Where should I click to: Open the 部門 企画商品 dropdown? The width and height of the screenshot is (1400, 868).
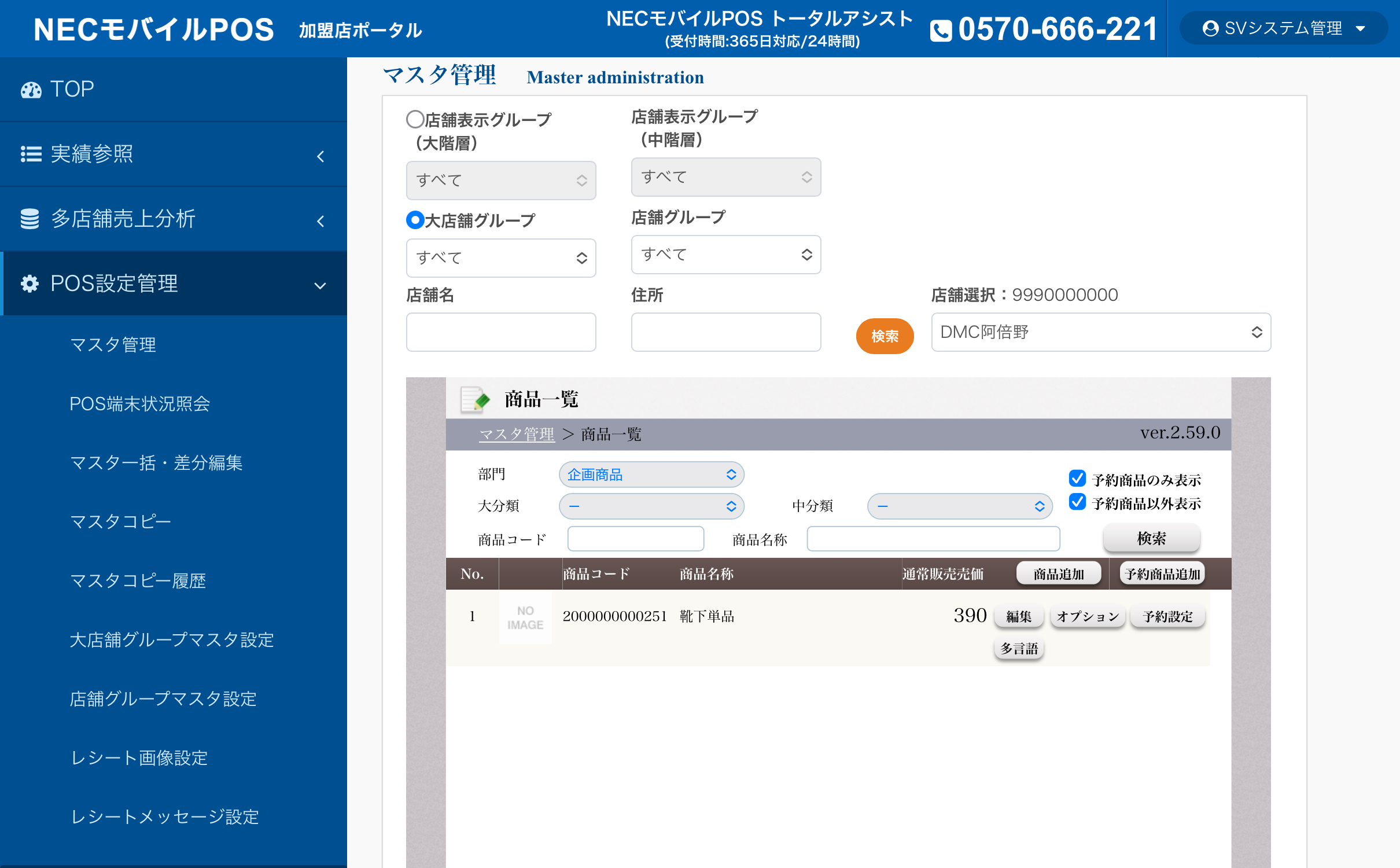point(651,475)
